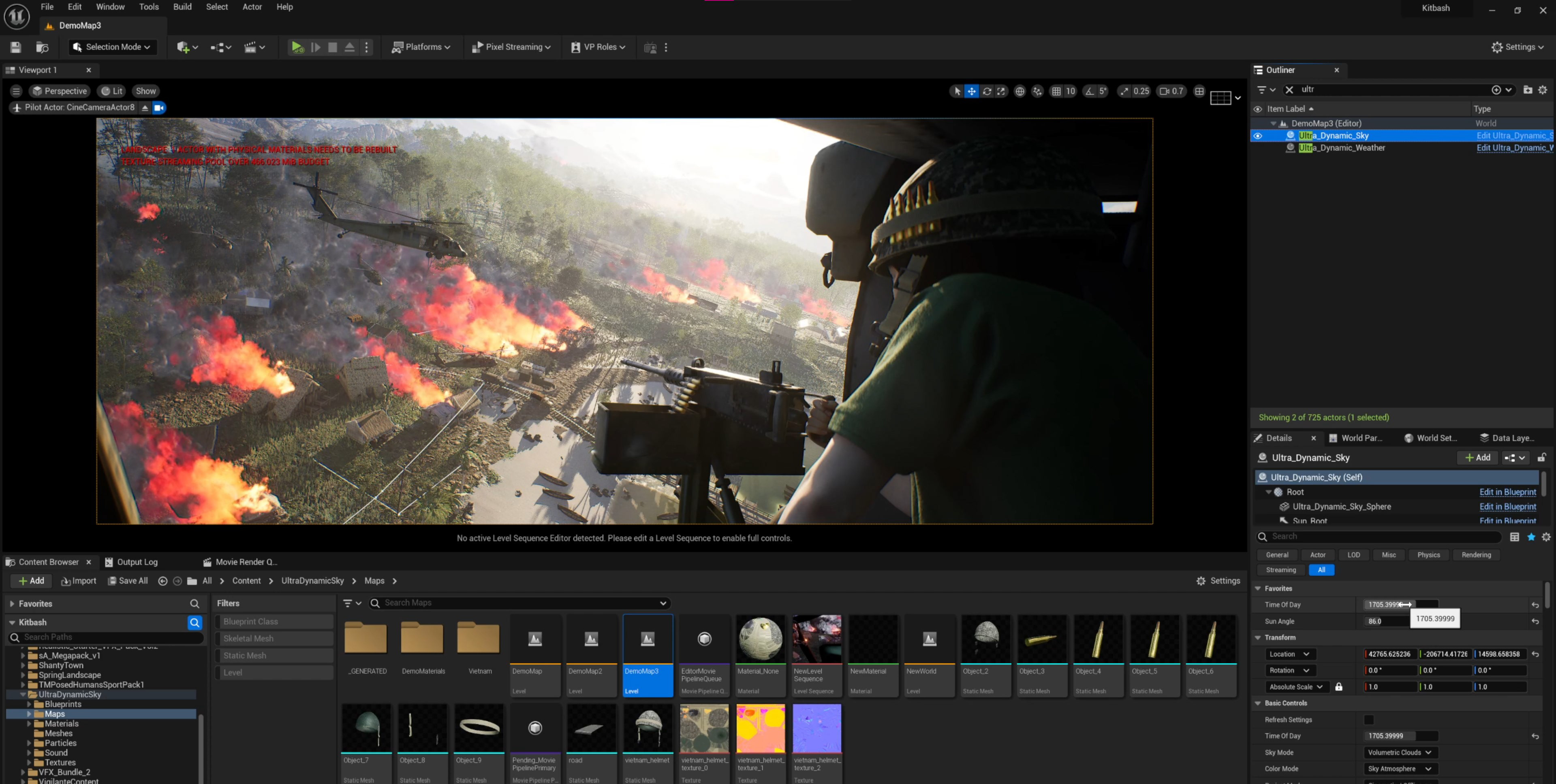Activate the Scale gizmo tool in the viewport
Viewport: 1556px width, 784px height.
pos(1001,91)
